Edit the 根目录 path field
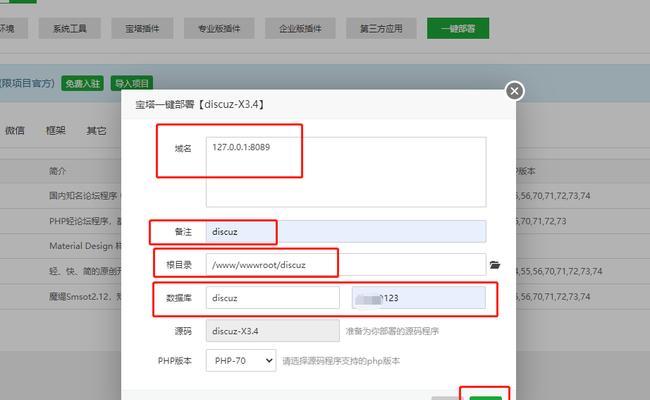The width and height of the screenshot is (650, 400). coord(346,264)
